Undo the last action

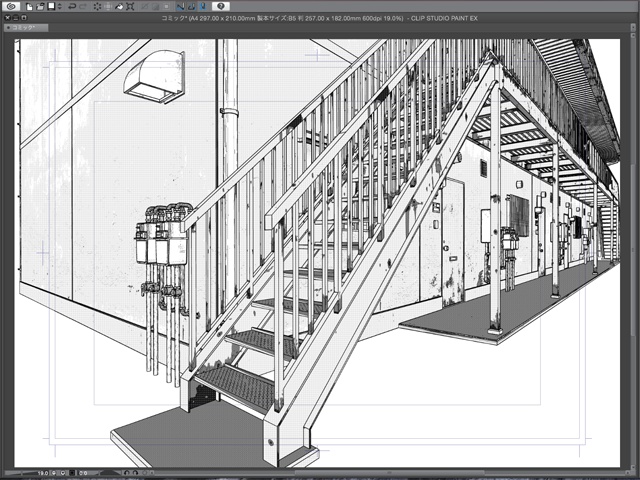point(72,7)
